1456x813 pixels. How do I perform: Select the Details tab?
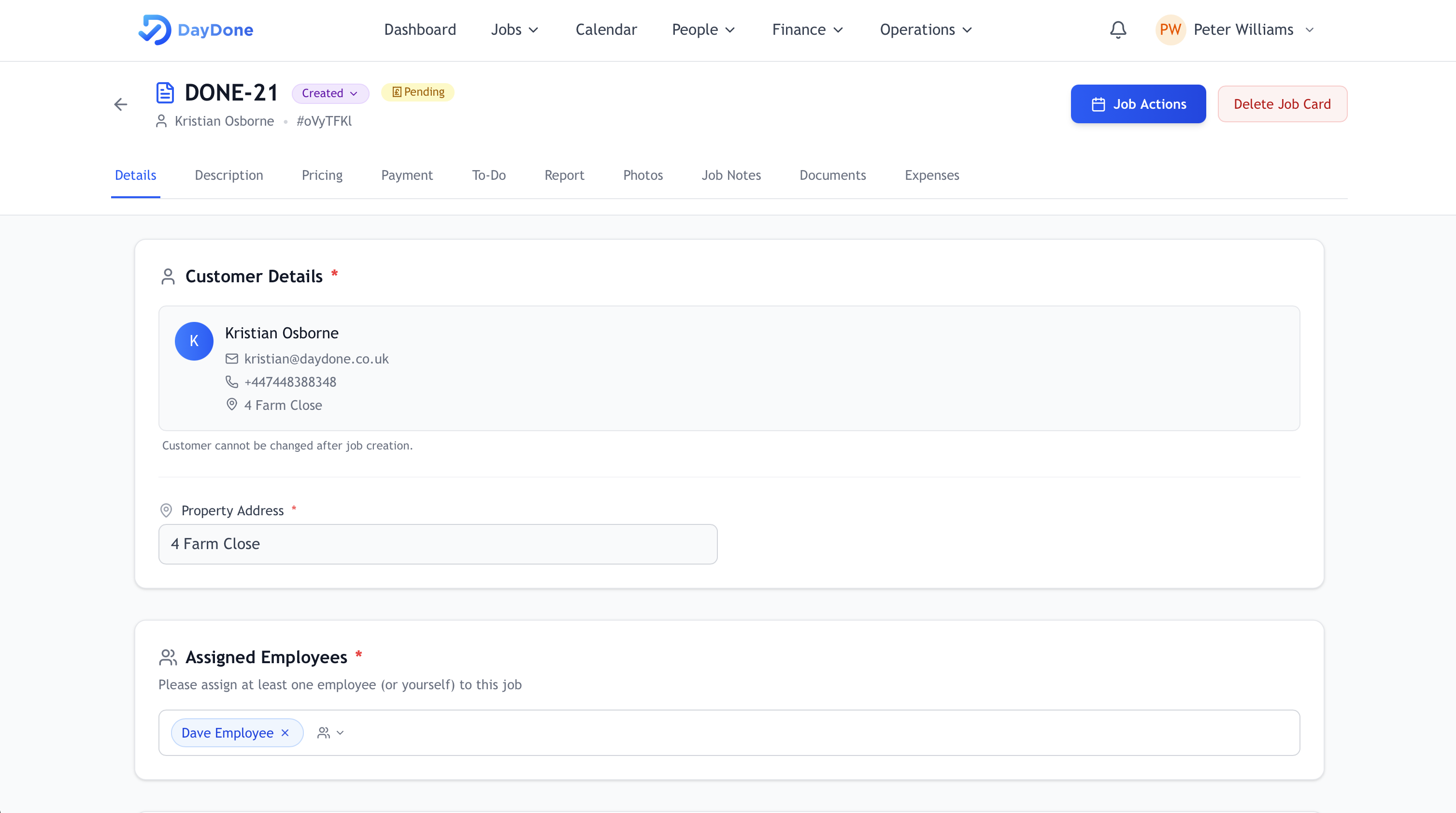pos(136,175)
